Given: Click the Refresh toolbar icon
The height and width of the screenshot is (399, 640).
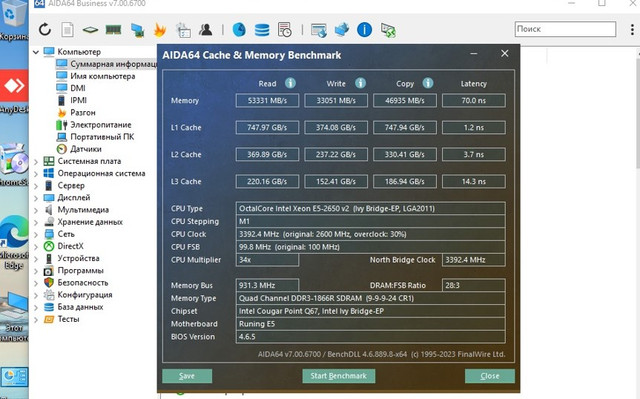Looking at the screenshot, I should (45, 30).
